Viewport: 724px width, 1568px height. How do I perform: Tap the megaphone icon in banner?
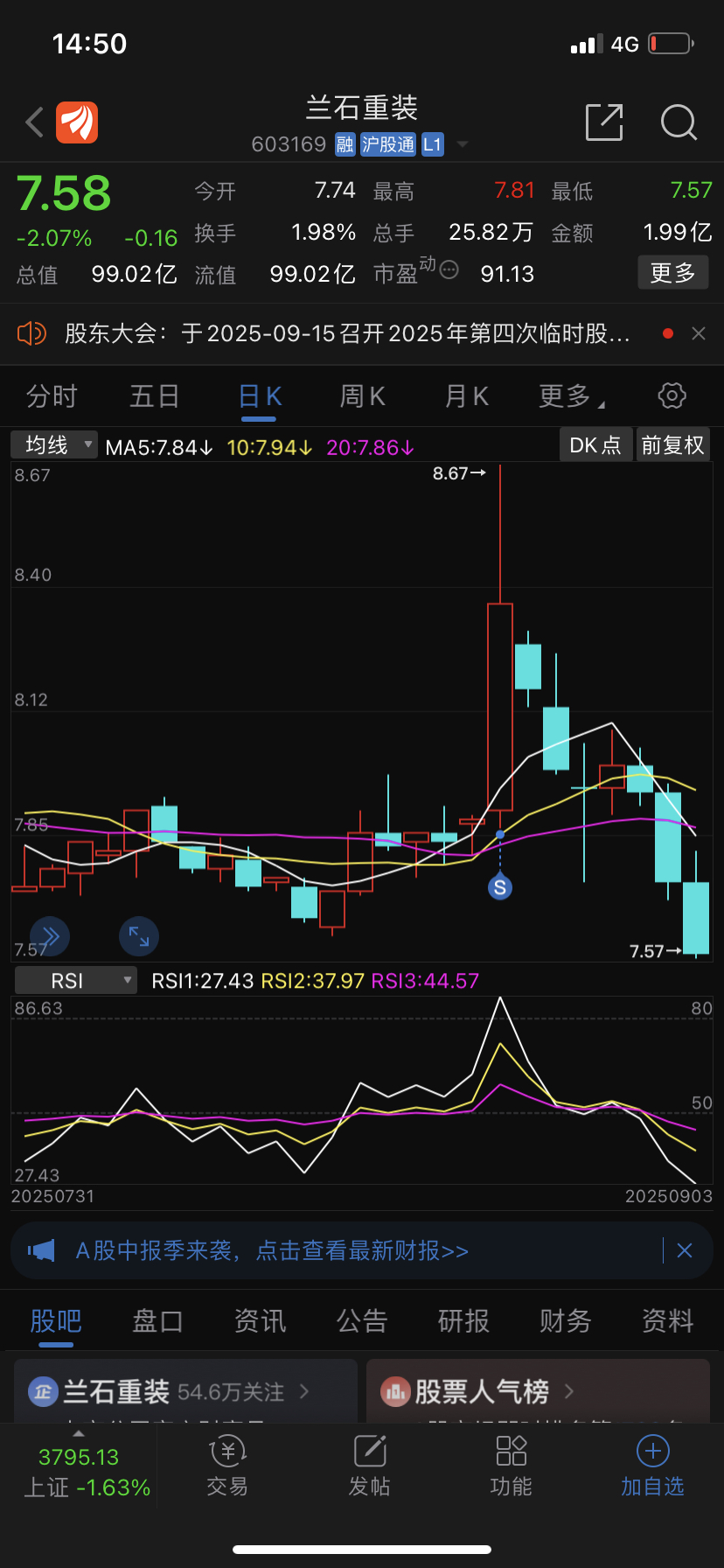pyautogui.click(x=41, y=1250)
